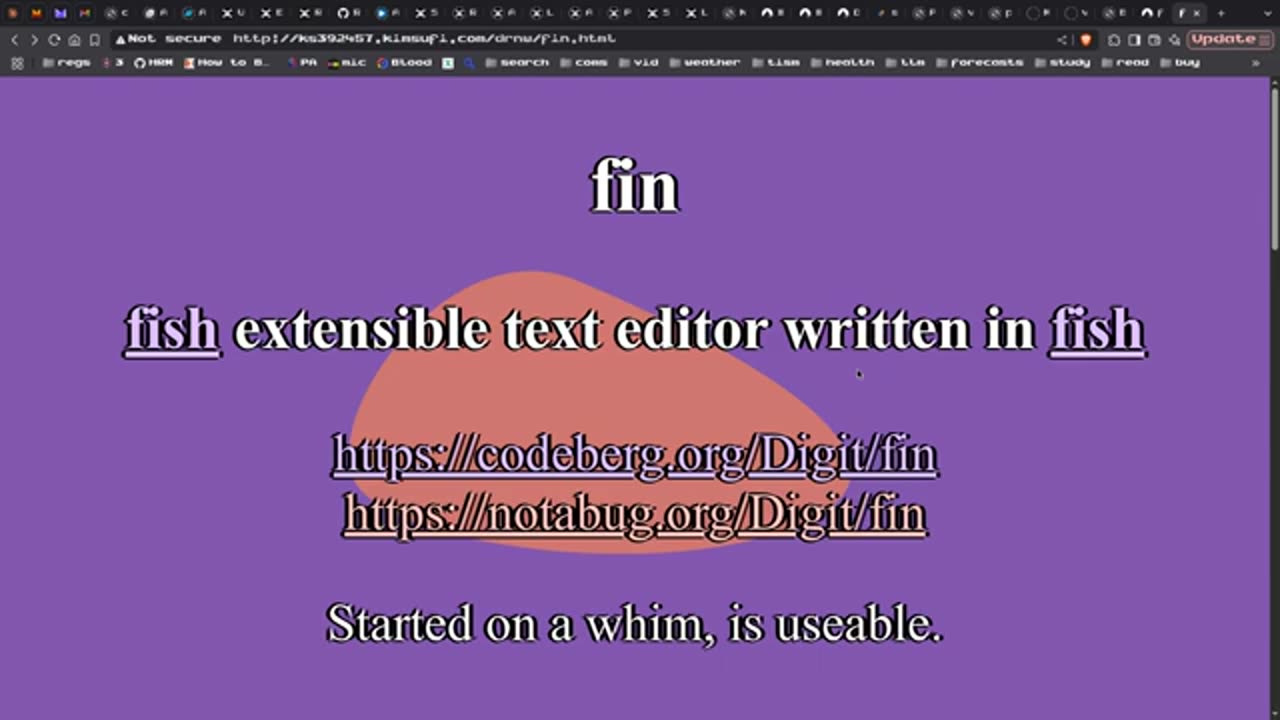
Task: Switch to the purple M pinned tab
Action: click(61, 13)
